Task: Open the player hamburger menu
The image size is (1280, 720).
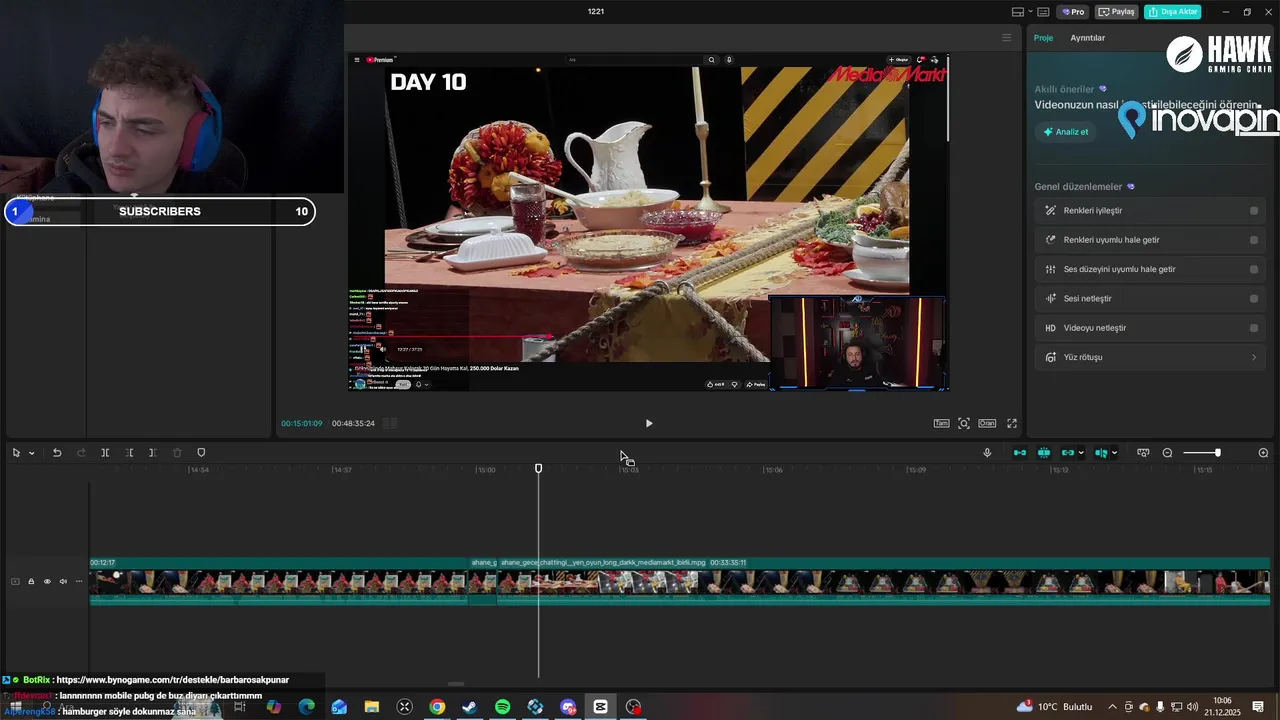Action: tap(1007, 38)
